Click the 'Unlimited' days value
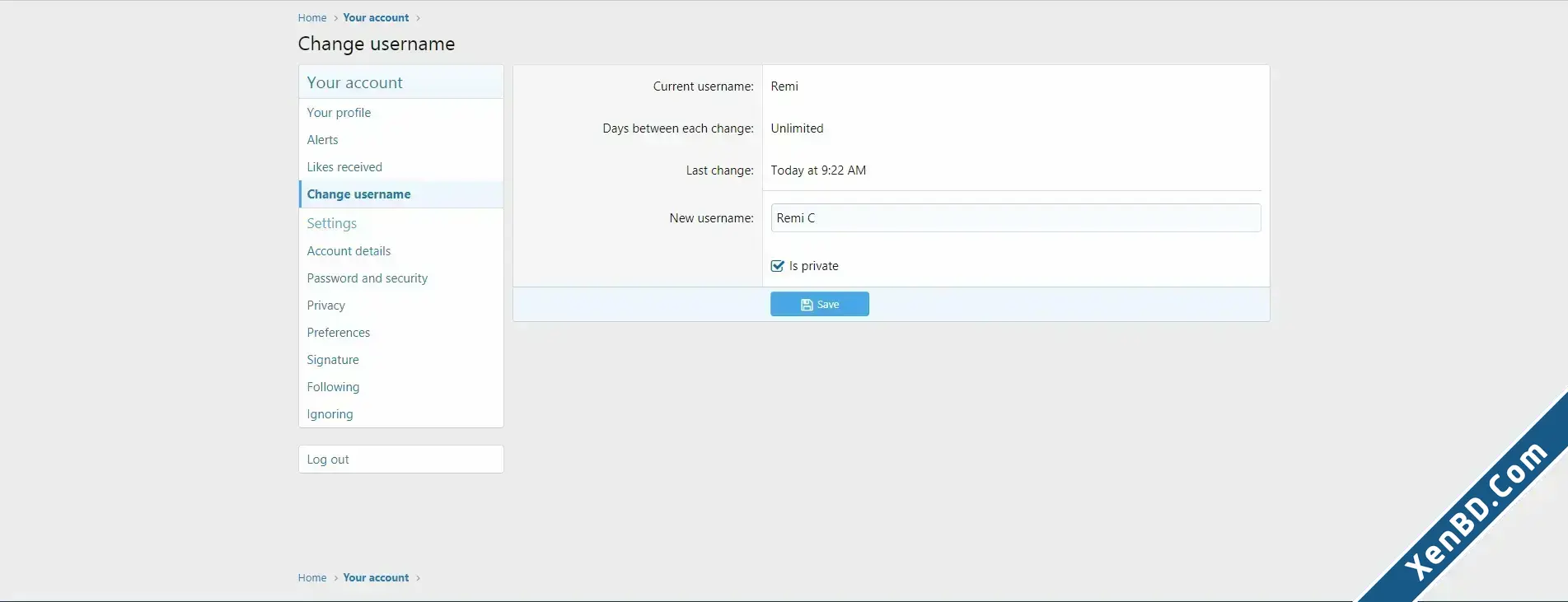This screenshot has height=602, width=1568. point(797,128)
